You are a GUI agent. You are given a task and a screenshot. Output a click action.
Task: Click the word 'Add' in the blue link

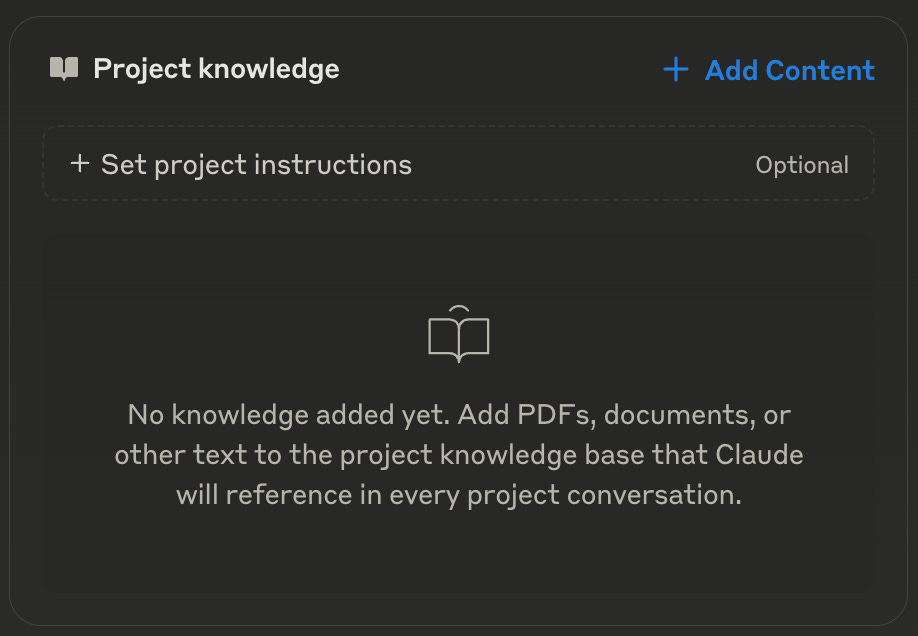732,70
